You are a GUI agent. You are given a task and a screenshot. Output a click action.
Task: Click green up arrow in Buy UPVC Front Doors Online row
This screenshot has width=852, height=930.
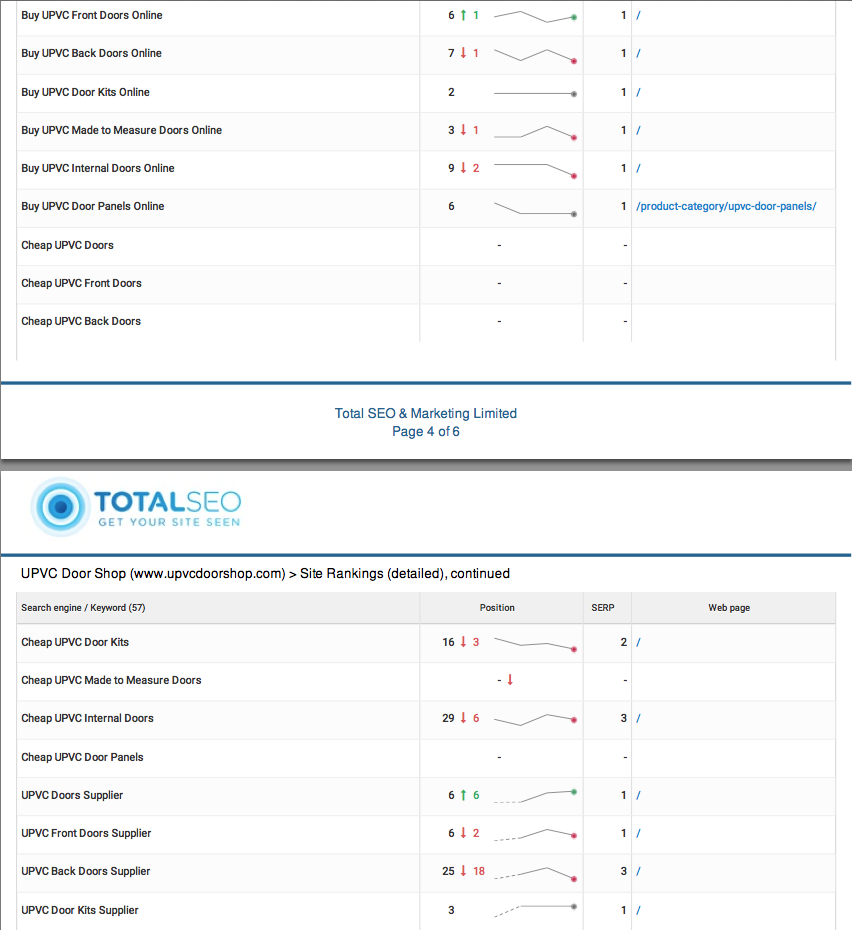[x=463, y=15]
